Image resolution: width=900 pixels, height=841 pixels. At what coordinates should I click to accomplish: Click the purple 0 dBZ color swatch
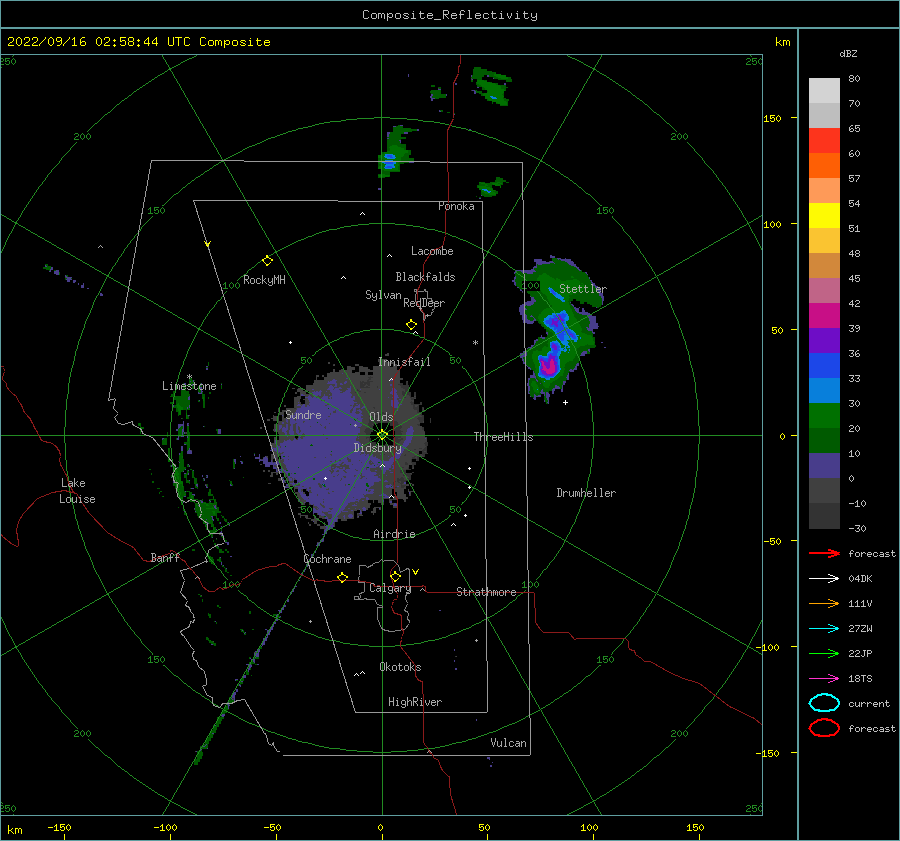point(824,465)
